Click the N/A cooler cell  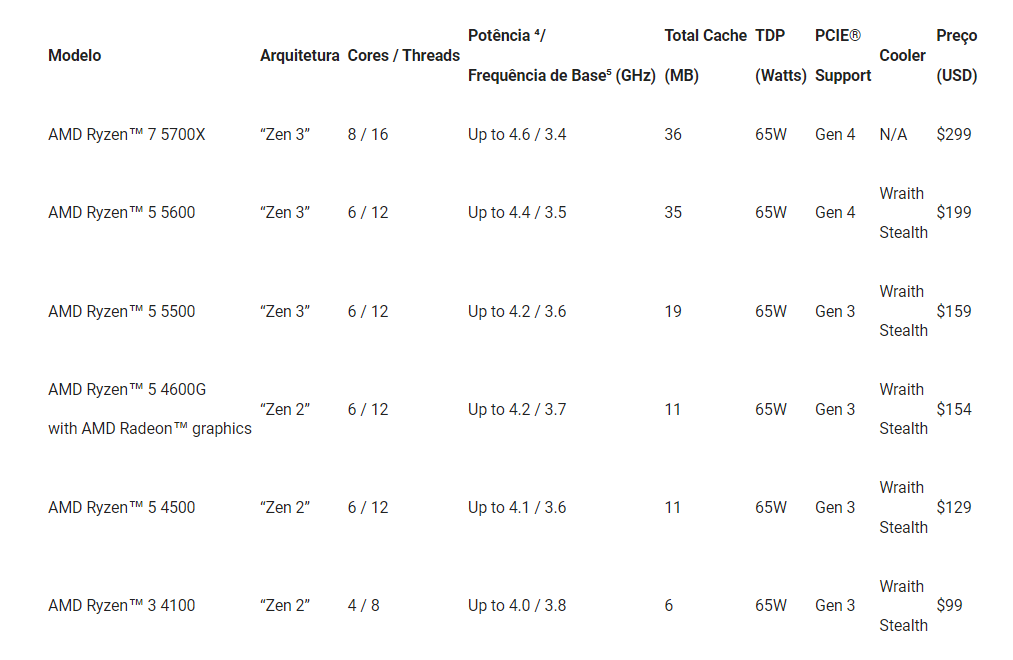pyautogui.click(x=893, y=134)
